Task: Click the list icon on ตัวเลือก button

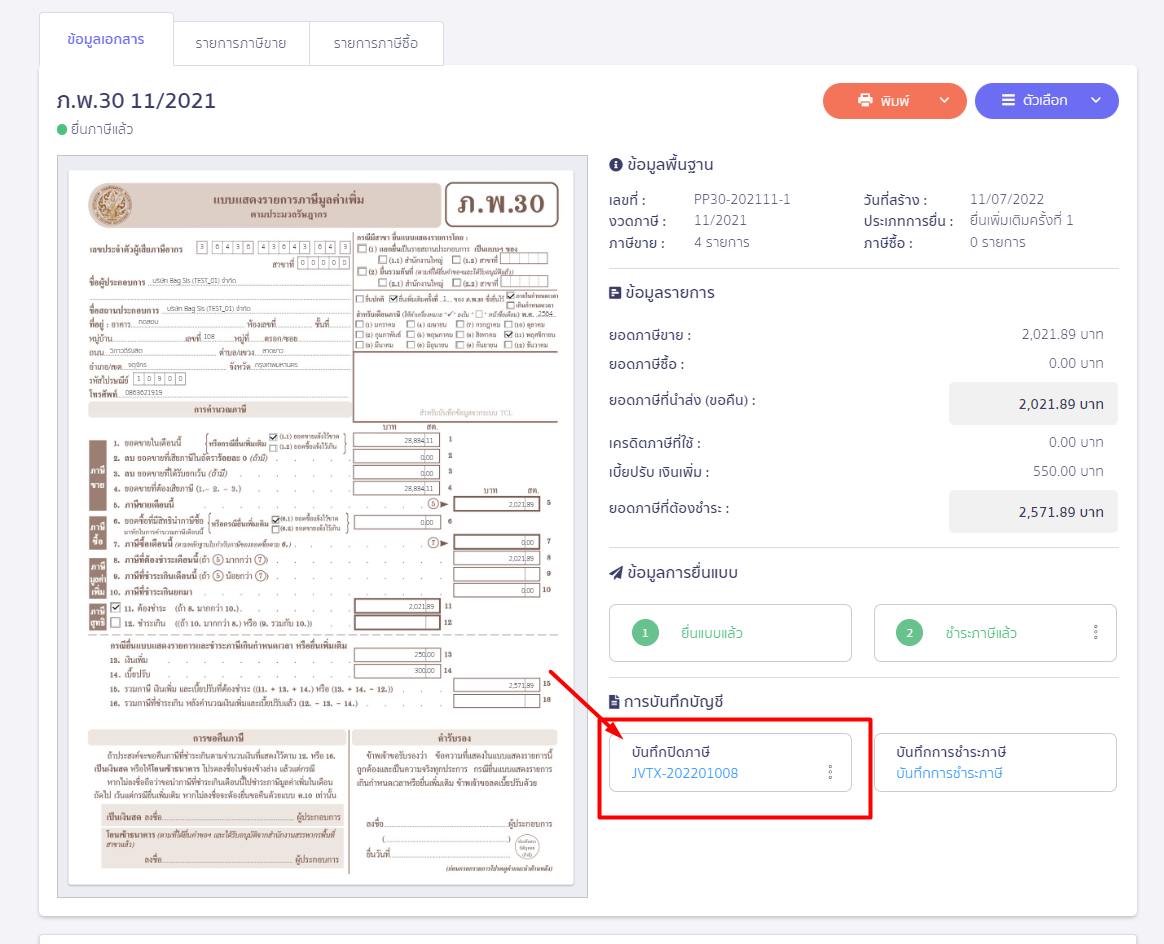Action: (x=1008, y=101)
